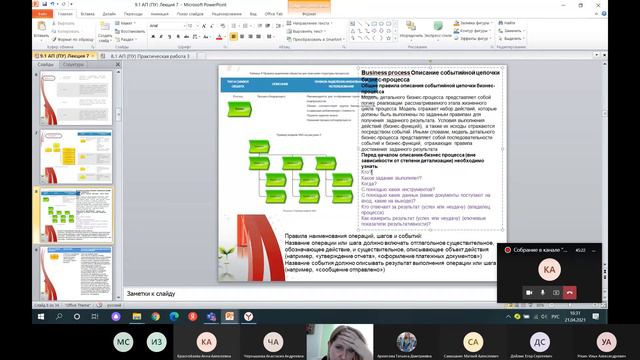The height and width of the screenshot is (360, 640).
Task: Open the File (Файл) tab
Action: point(42,14)
